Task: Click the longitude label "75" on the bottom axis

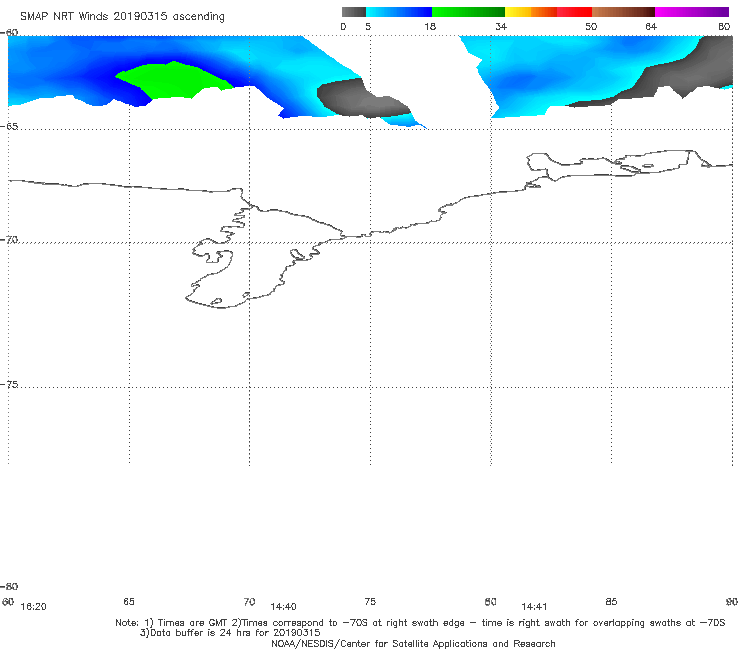Action: click(370, 601)
